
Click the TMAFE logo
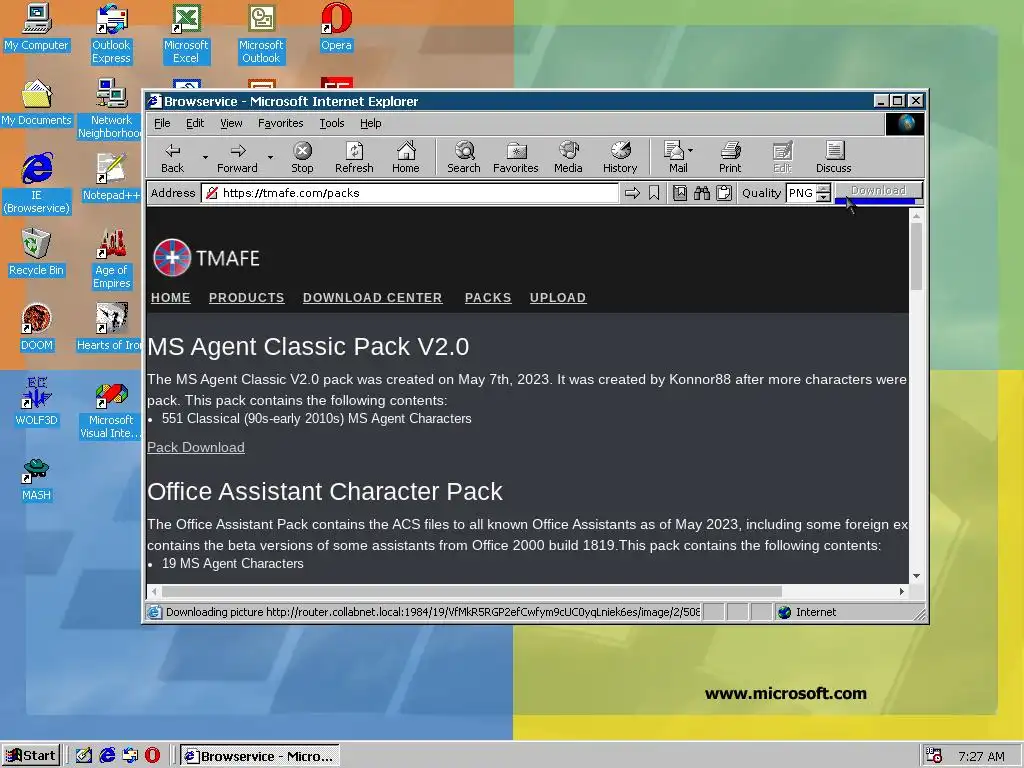pyautogui.click(x=206, y=258)
